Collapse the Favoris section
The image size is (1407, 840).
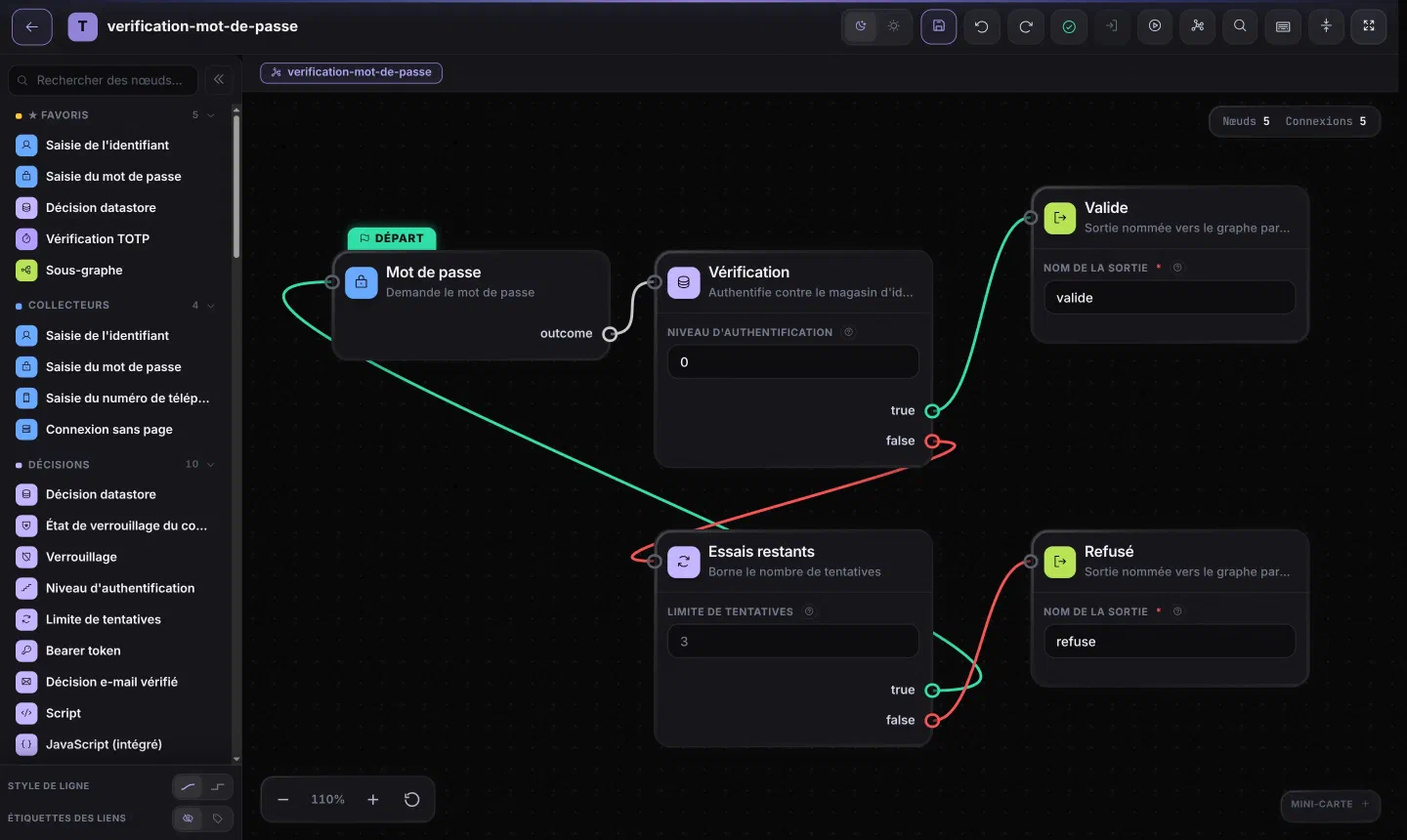click(x=210, y=115)
